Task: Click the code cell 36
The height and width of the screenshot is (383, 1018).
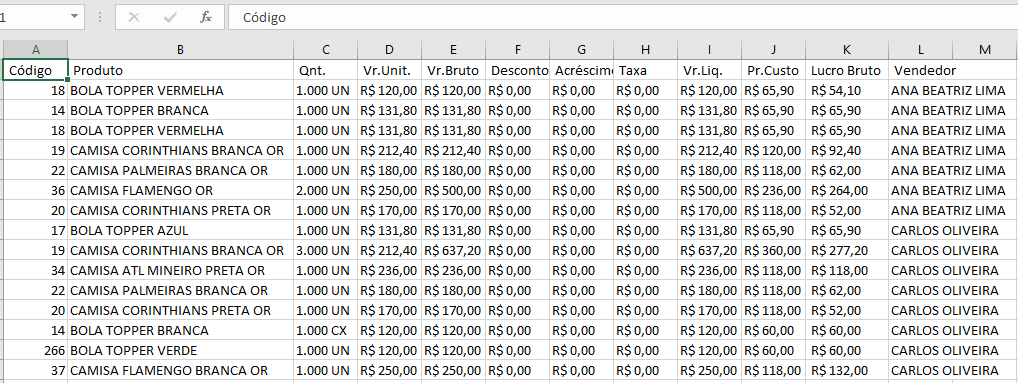Action: pos(36,191)
